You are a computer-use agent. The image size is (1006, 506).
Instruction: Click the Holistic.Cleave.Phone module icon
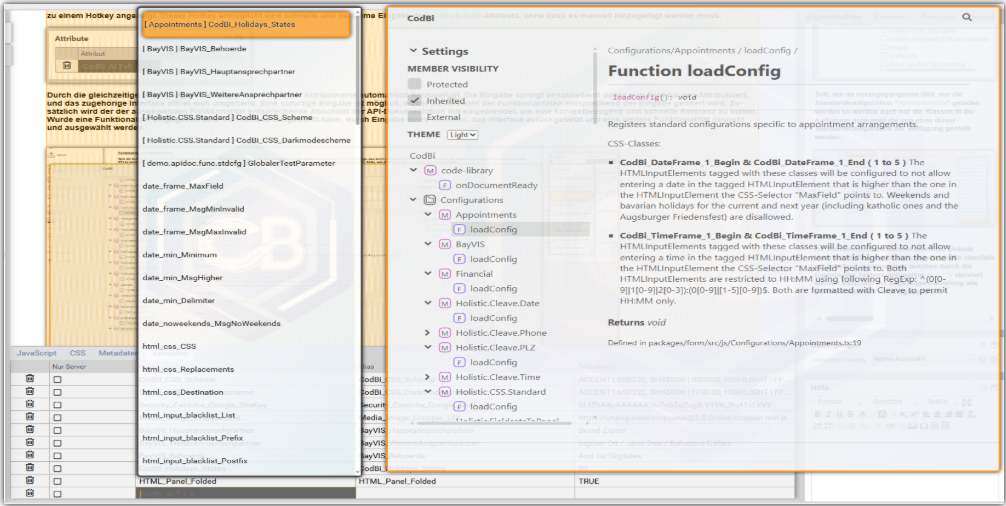[445, 332]
